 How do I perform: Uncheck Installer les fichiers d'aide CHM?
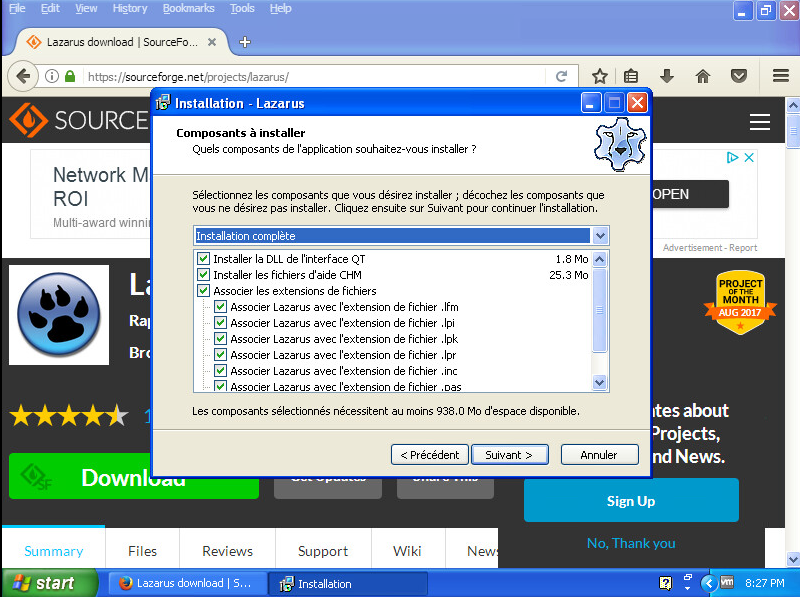pos(203,275)
